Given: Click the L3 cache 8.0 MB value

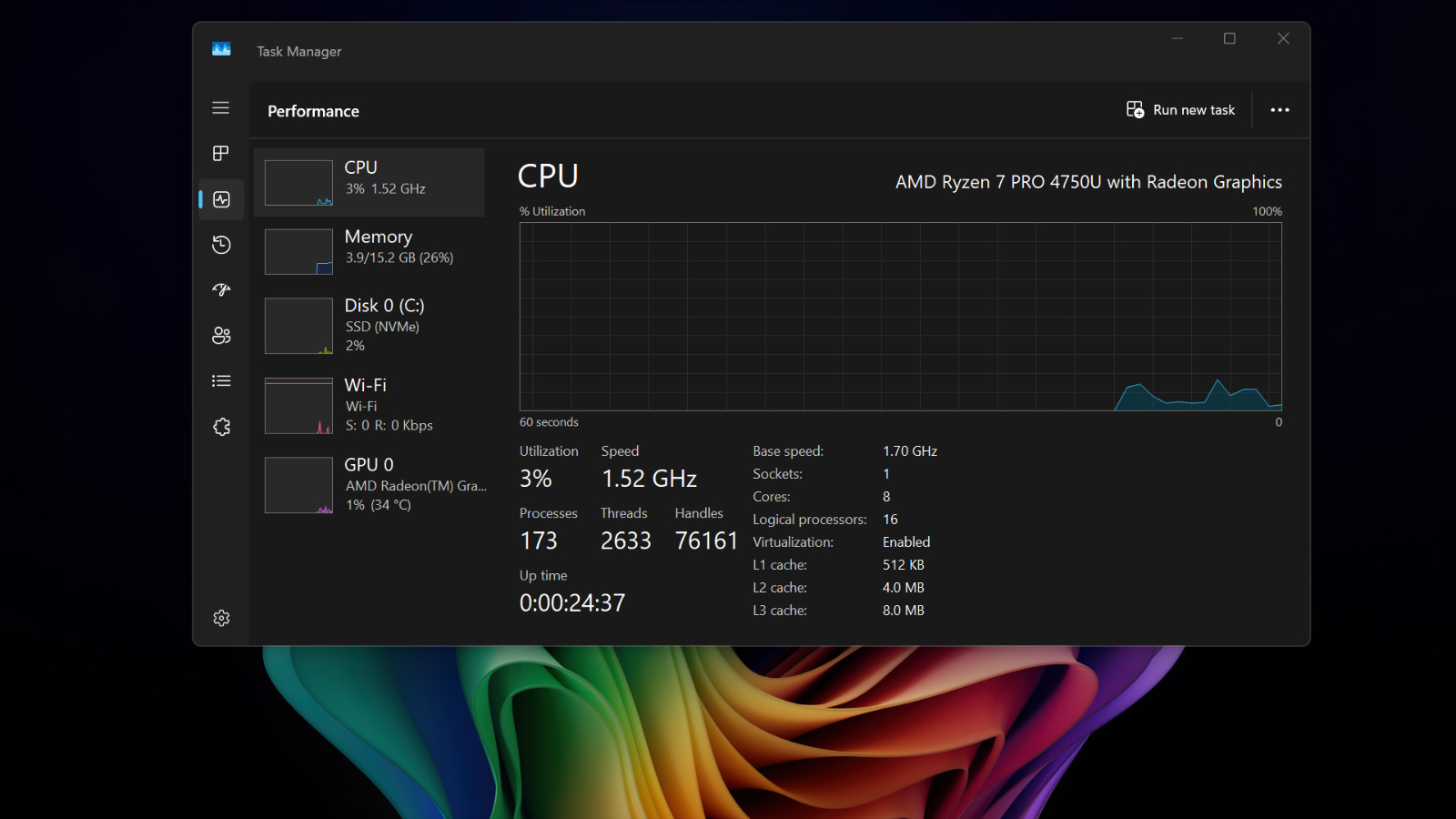Looking at the screenshot, I should (x=904, y=611).
